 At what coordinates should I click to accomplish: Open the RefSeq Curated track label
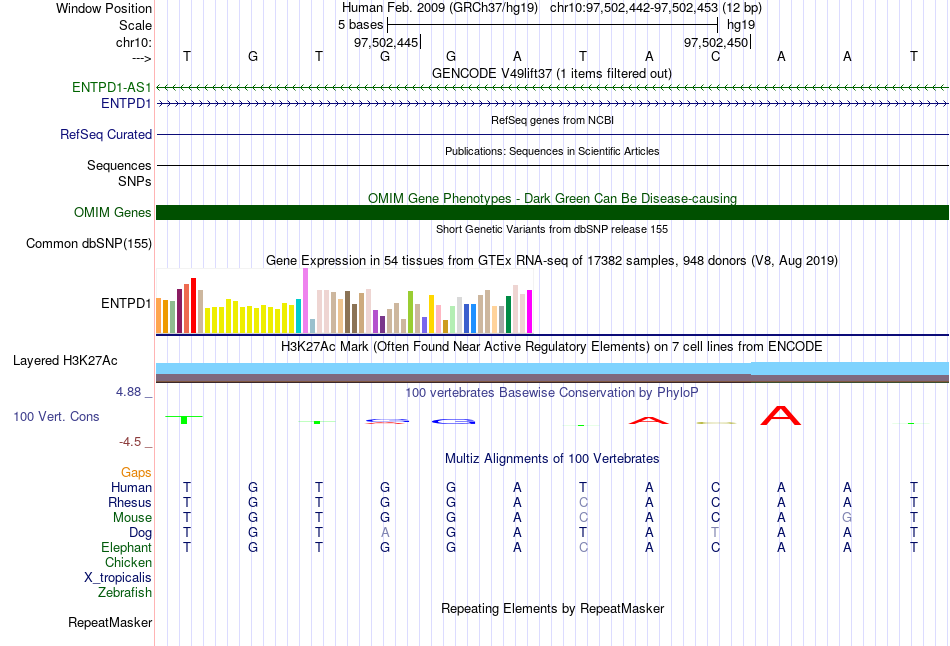[106, 135]
